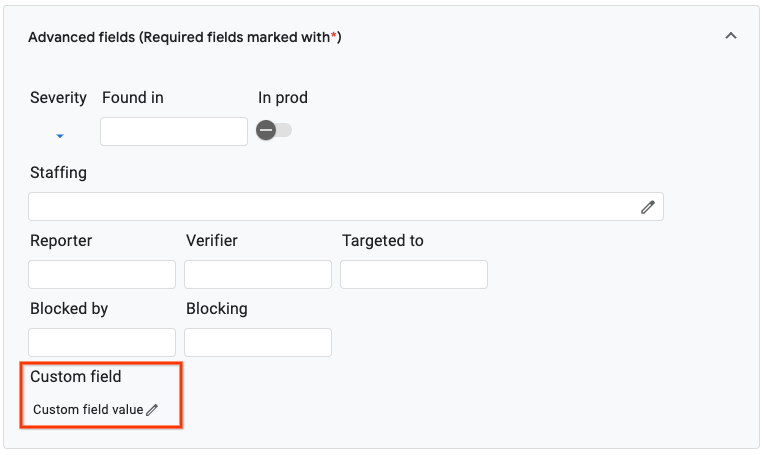The width and height of the screenshot is (765, 455).
Task: Click the Found in text box
Action: click(x=174, y=131)
